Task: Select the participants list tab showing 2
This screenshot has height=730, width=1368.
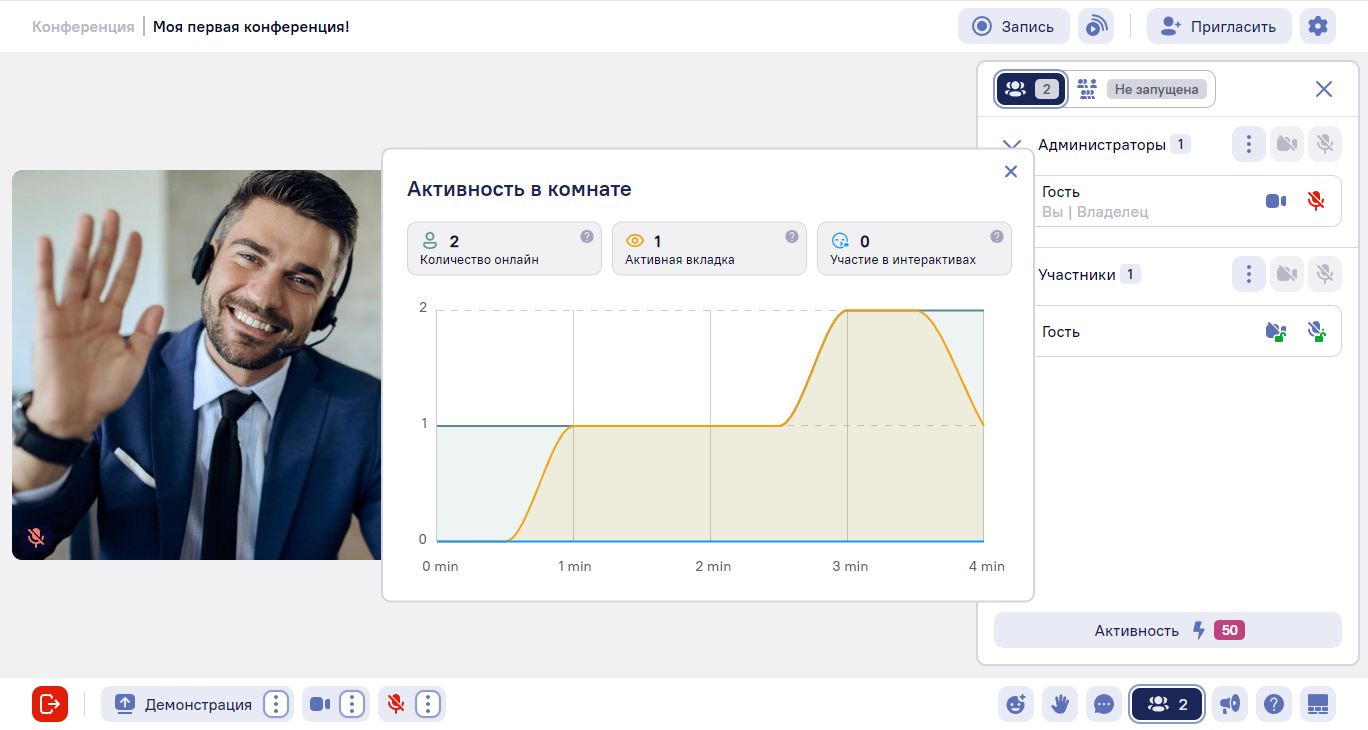Action: pos(1031,89)
